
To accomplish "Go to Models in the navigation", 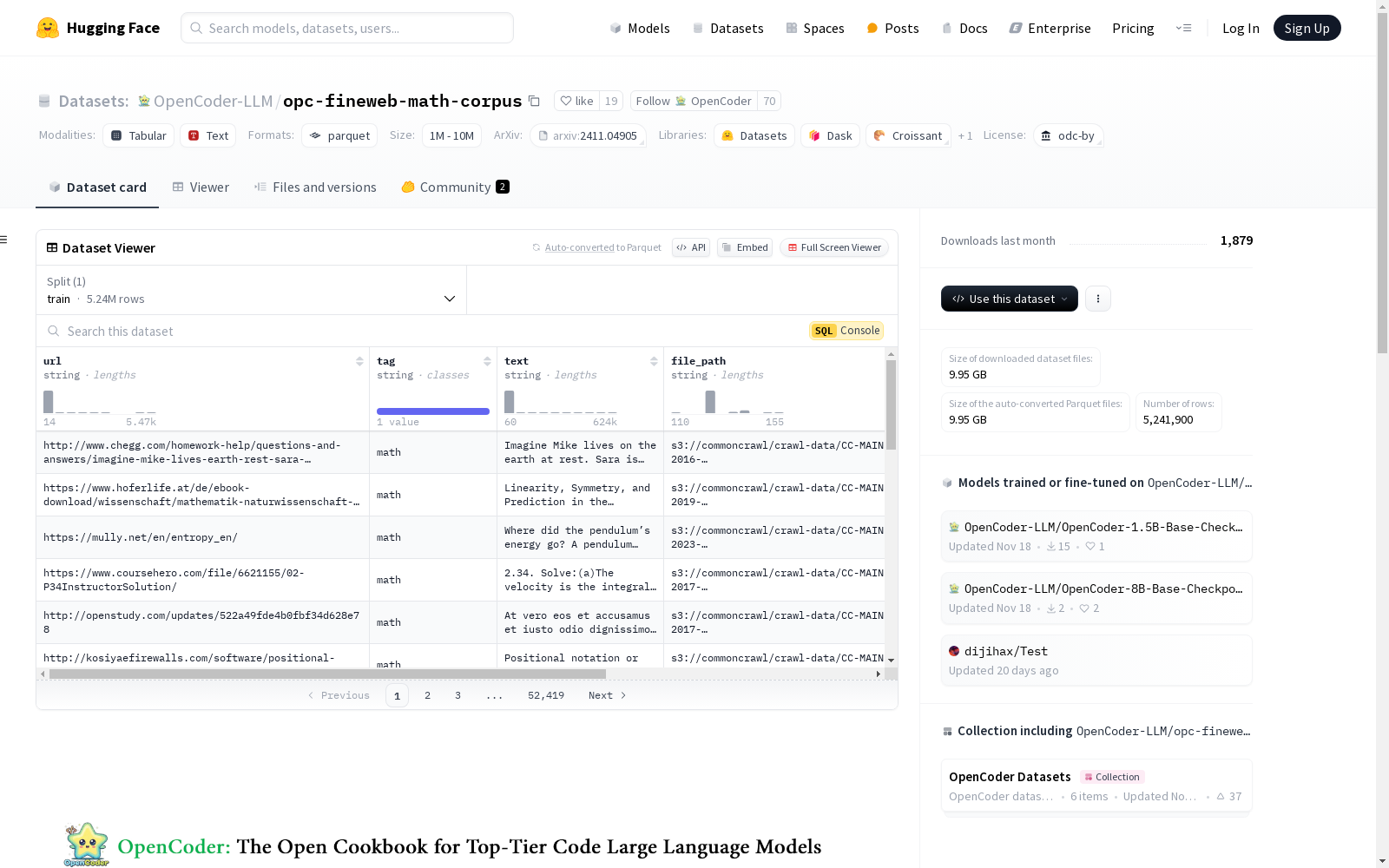I will (640, 28).
